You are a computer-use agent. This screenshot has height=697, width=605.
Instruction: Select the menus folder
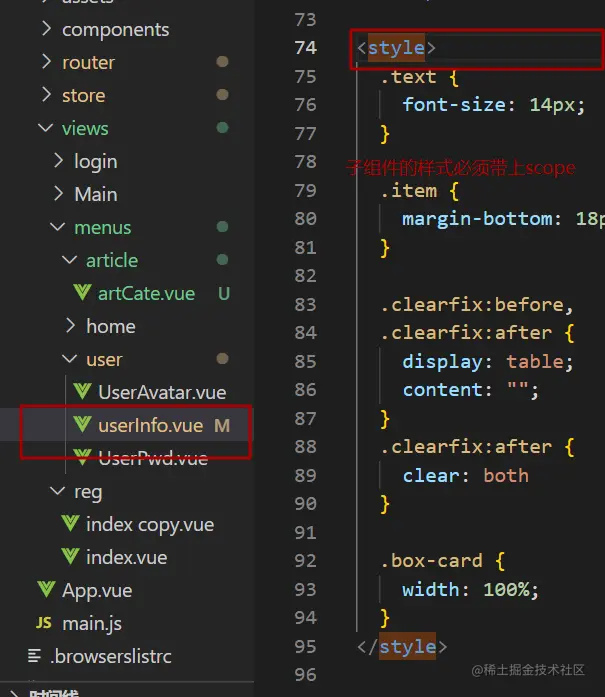(103, 228)
